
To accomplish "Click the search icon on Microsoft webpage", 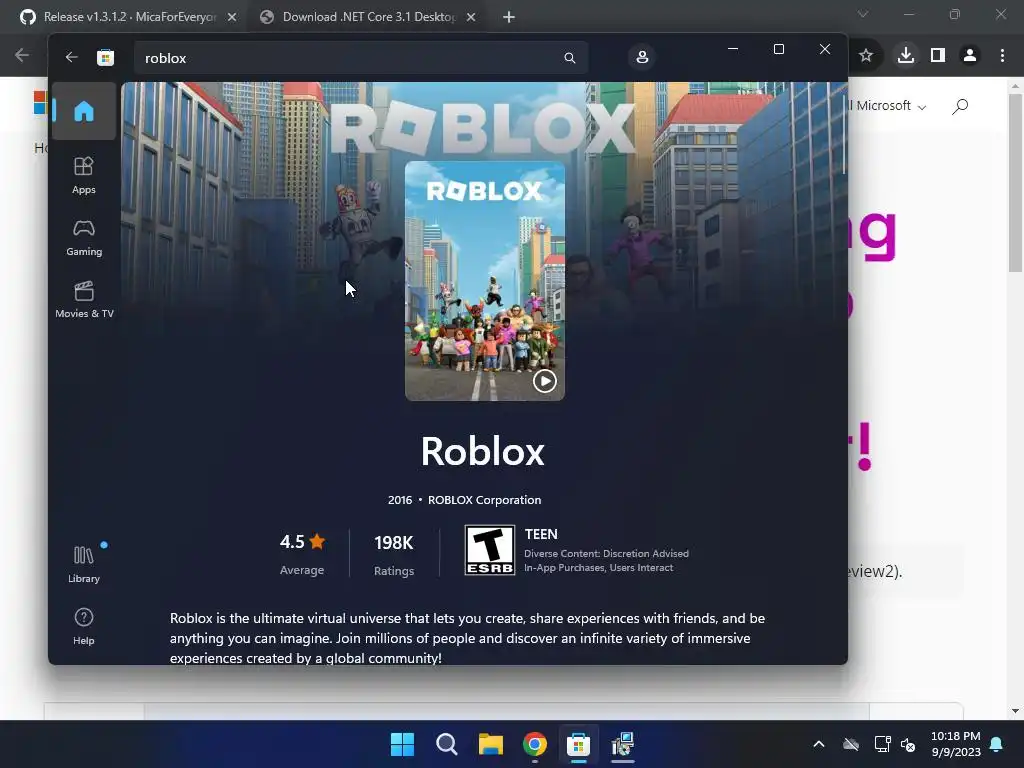I will (x=960, y=106).
